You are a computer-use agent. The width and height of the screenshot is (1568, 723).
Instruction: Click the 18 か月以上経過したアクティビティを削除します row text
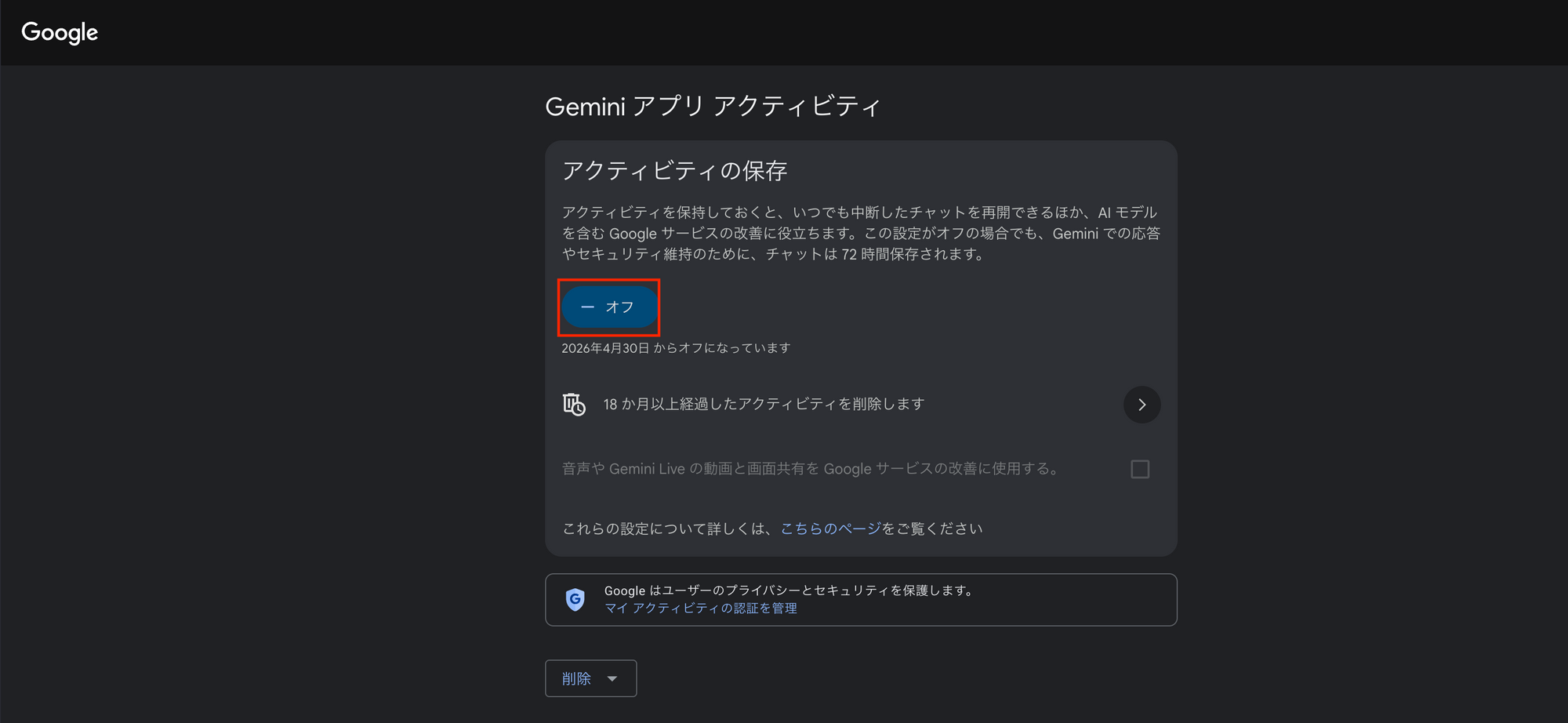pos(764,404)
